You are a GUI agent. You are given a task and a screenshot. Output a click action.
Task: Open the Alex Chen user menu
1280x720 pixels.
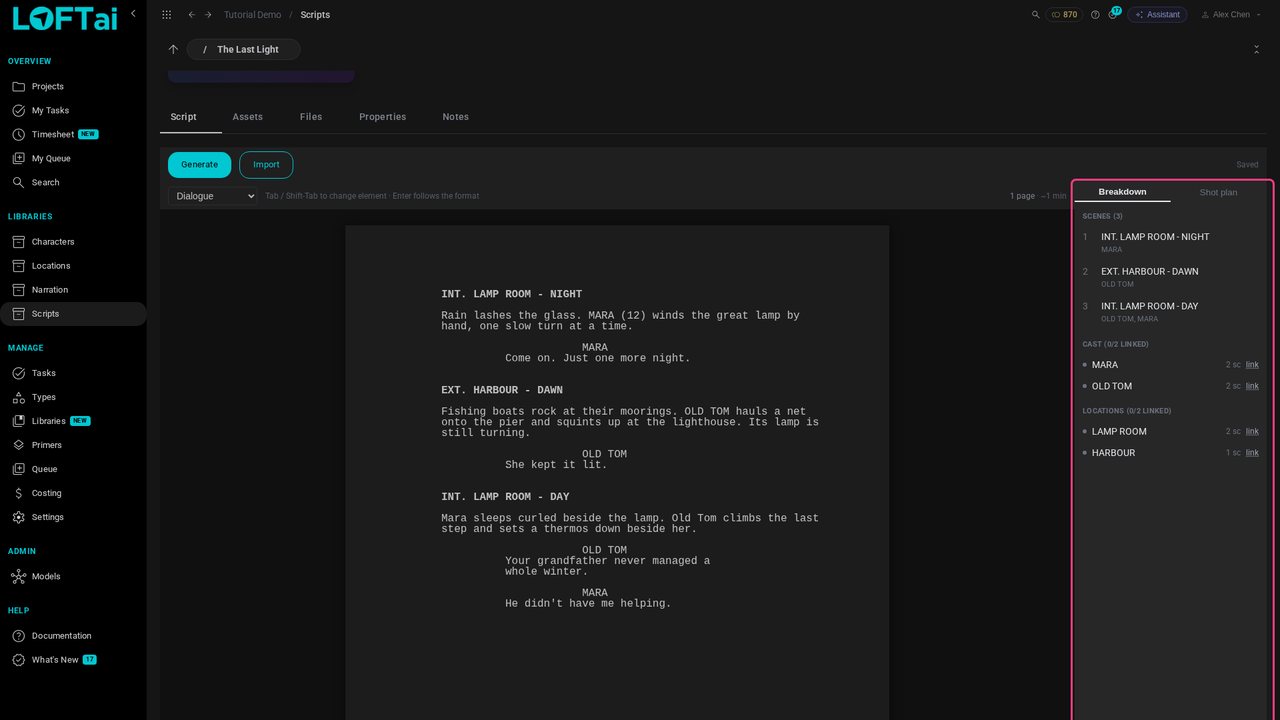coord(1231,15)
